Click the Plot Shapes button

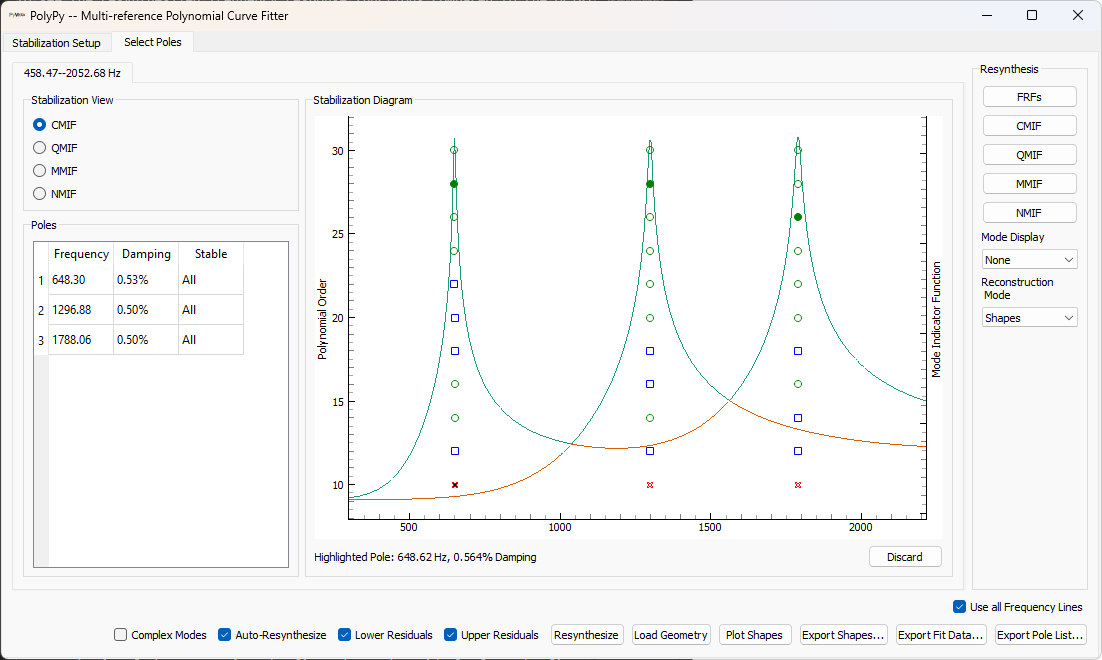[x=755, y=635]
